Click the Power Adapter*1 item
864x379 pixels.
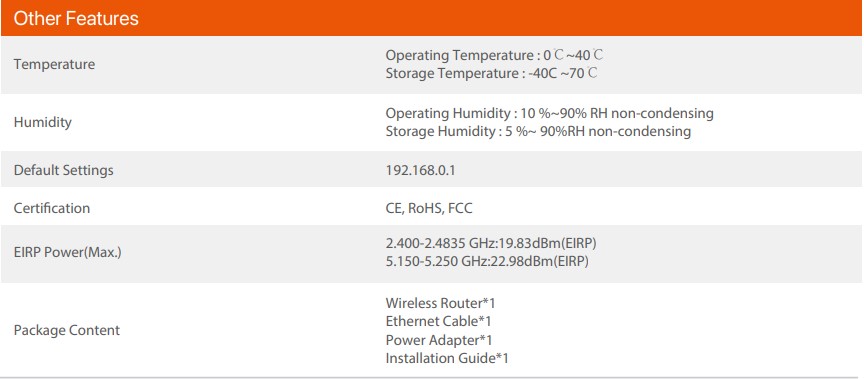[439, 340]
